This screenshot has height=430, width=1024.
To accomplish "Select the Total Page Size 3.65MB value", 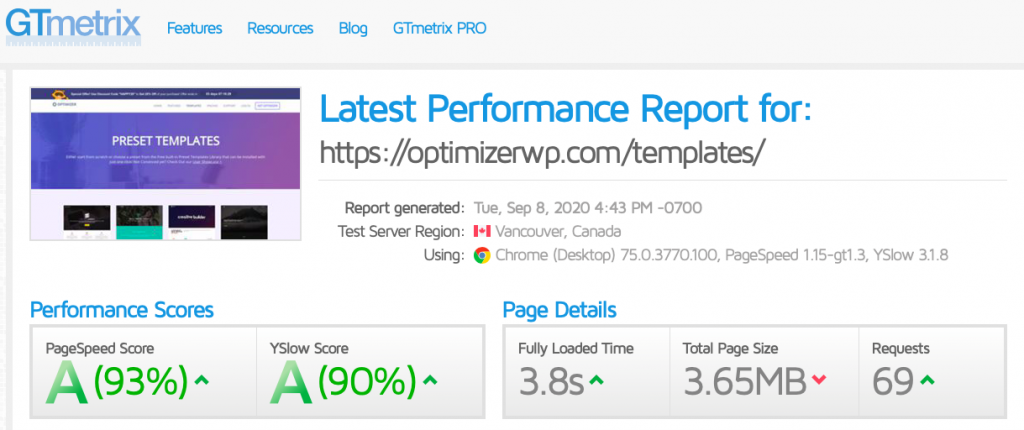I will pyautogui.click(x=744, y=382).
